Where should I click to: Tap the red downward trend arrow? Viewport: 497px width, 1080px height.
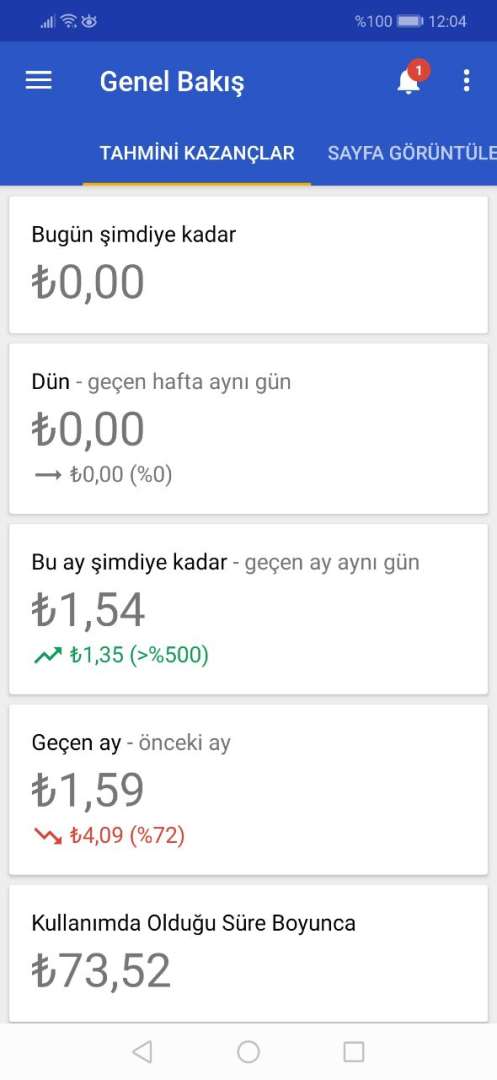click(47, 836)
